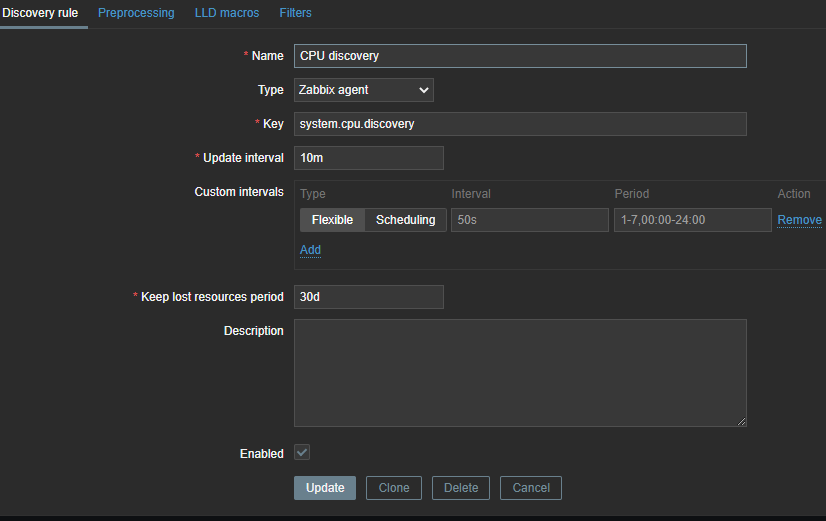Click the Name input field
The image size is (826, 521).
[520, 56]
